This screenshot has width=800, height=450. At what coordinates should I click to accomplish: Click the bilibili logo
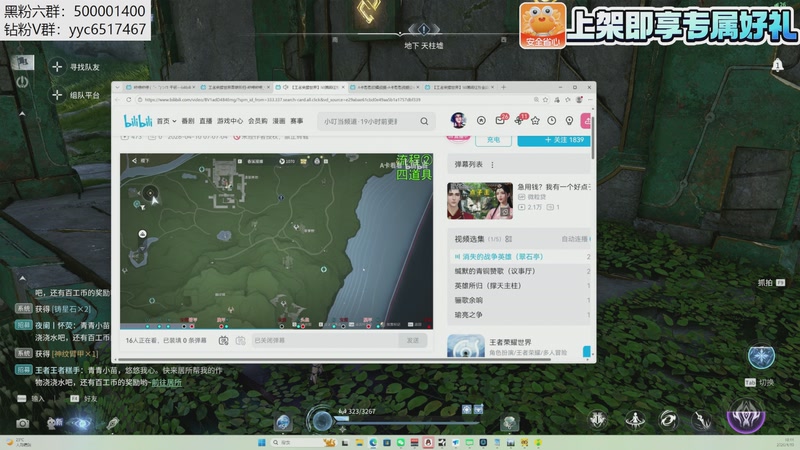click(138, 121)
